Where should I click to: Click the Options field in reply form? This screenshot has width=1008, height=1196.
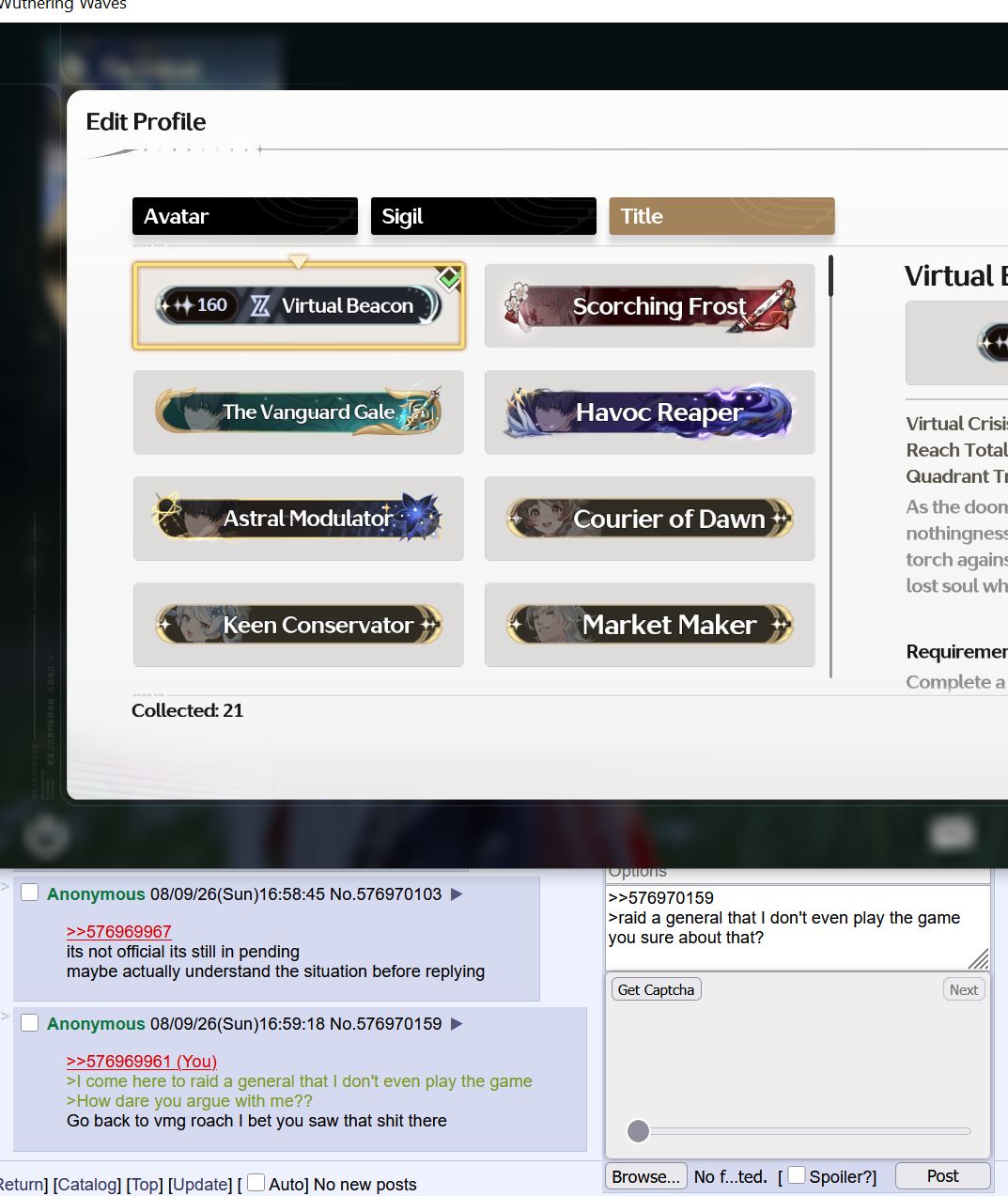coord(798,873)
